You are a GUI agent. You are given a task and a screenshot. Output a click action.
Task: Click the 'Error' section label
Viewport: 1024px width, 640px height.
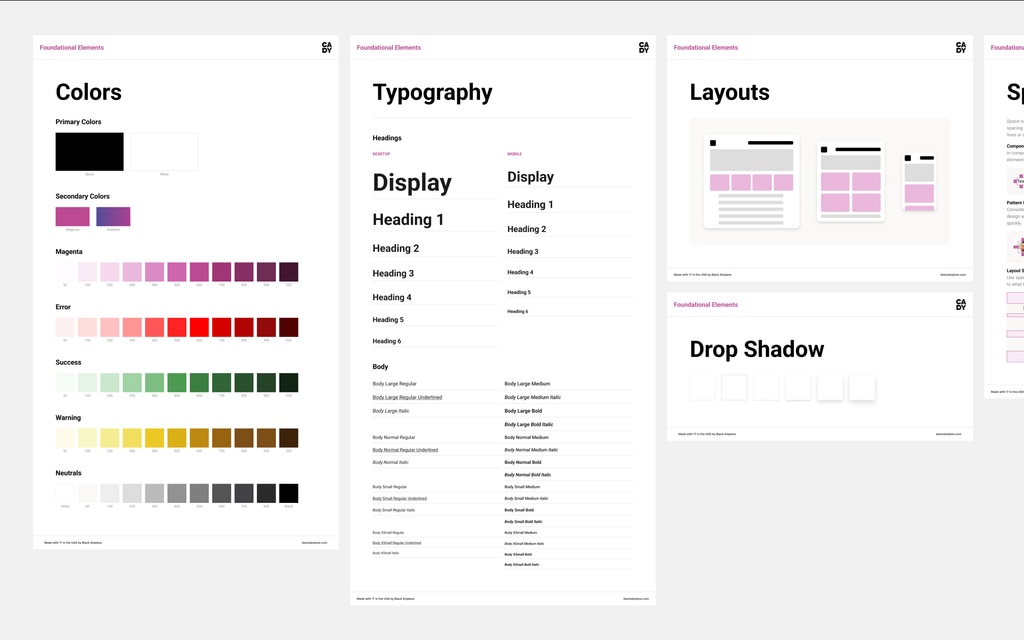pos(63,307)
